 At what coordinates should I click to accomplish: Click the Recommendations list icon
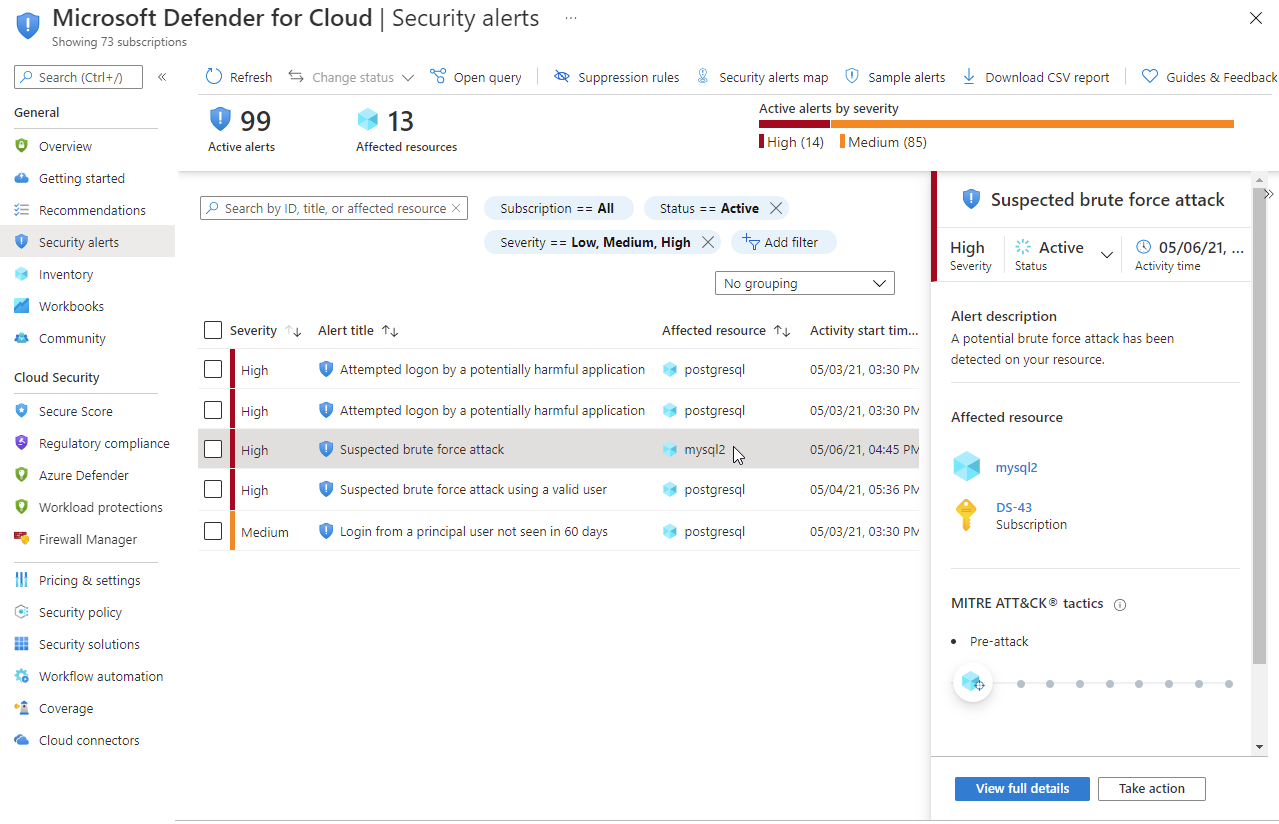(22, 210)
